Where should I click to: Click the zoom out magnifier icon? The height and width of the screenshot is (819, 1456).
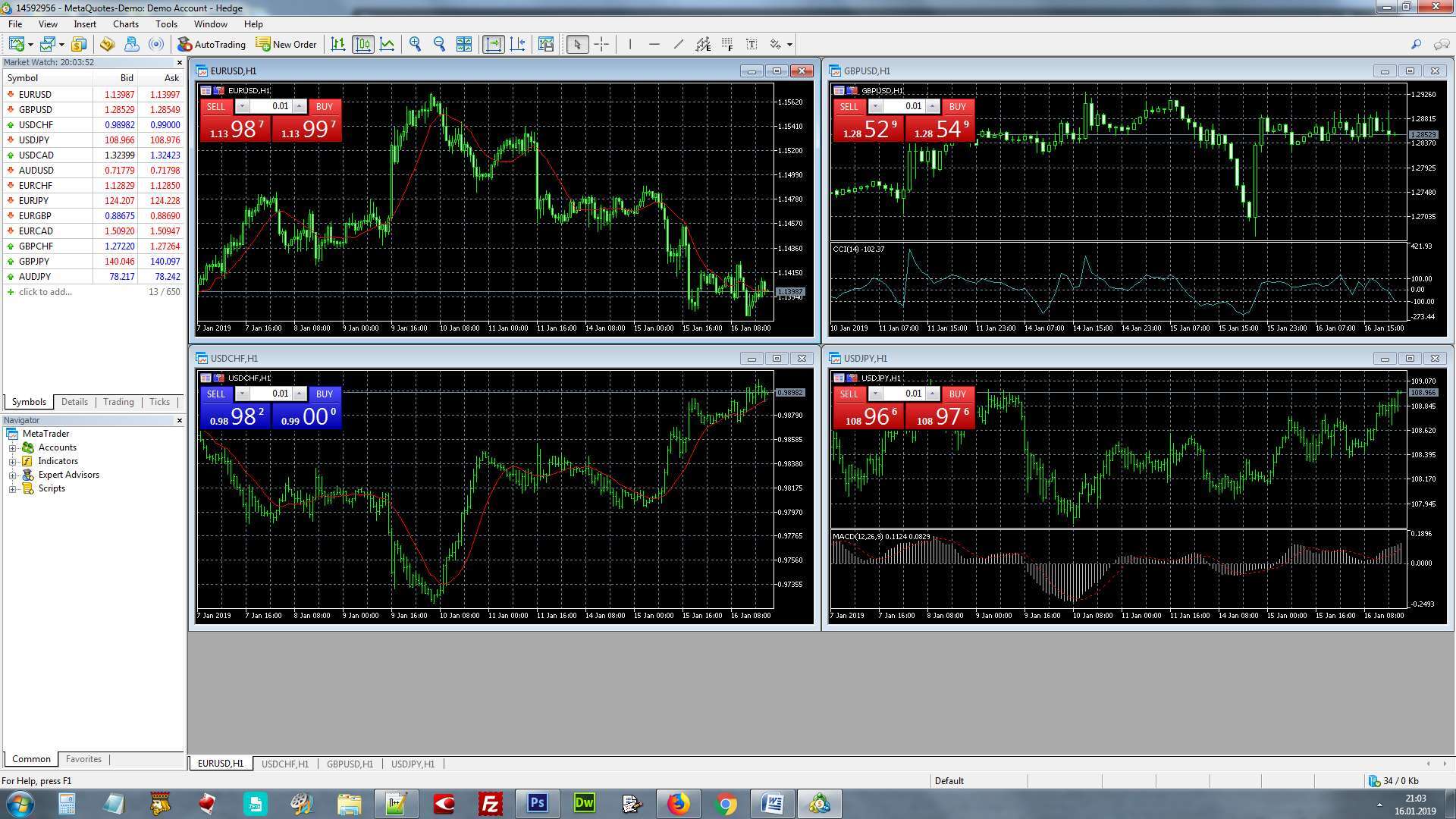(439, 45)
